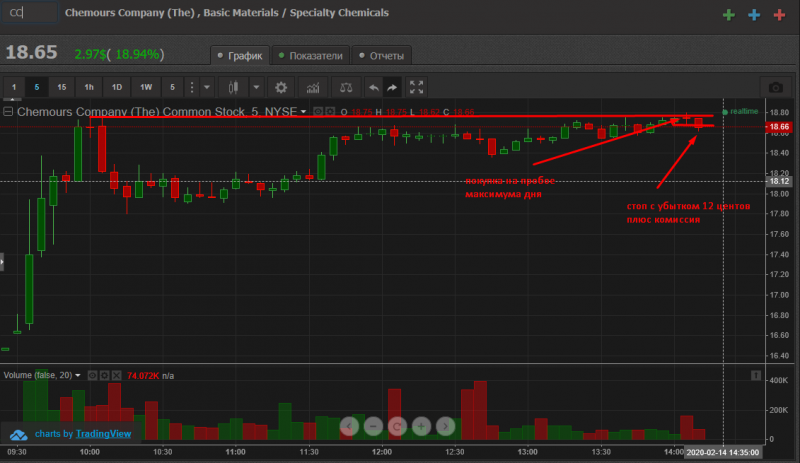
Task: Toggle visibility eye of Chemours series
Action: (x=318, y=111)
